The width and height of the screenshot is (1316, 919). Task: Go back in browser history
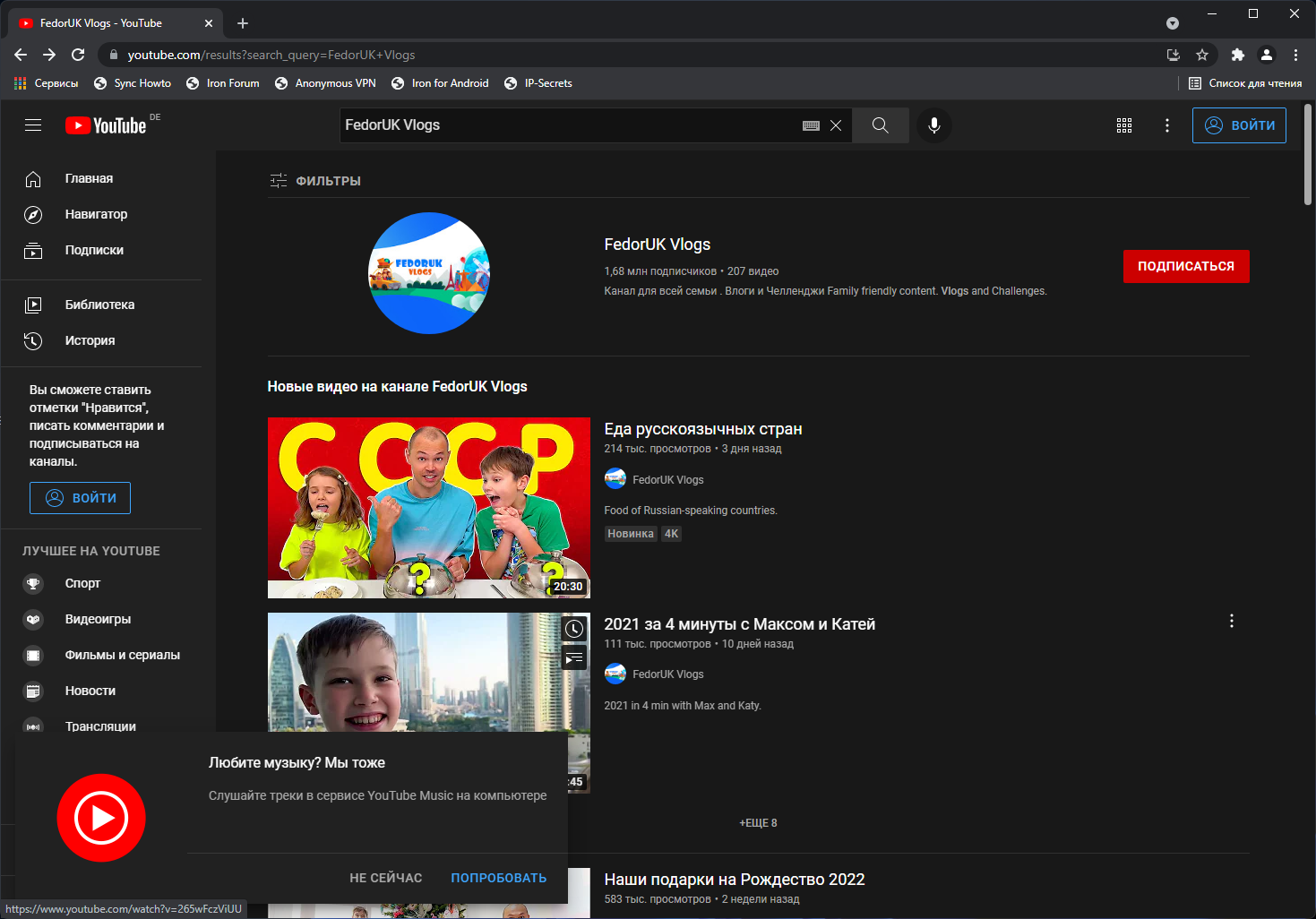click(21, 55)
